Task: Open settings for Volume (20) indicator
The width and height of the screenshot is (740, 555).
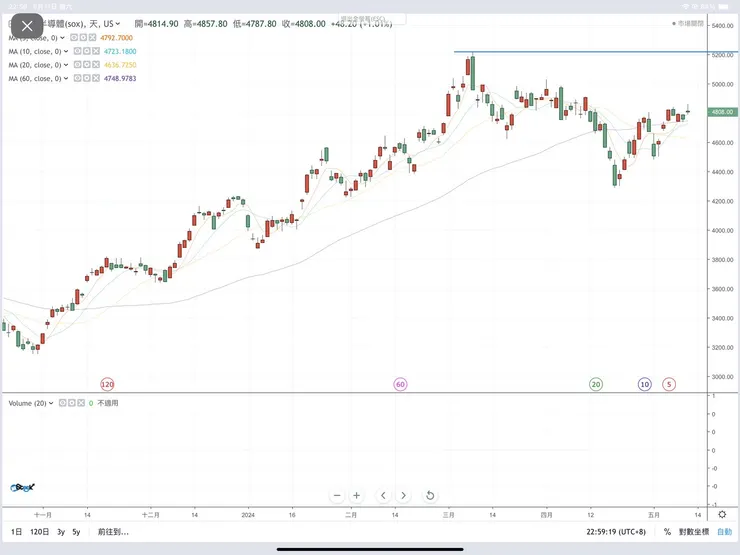Action: point(72,403)
